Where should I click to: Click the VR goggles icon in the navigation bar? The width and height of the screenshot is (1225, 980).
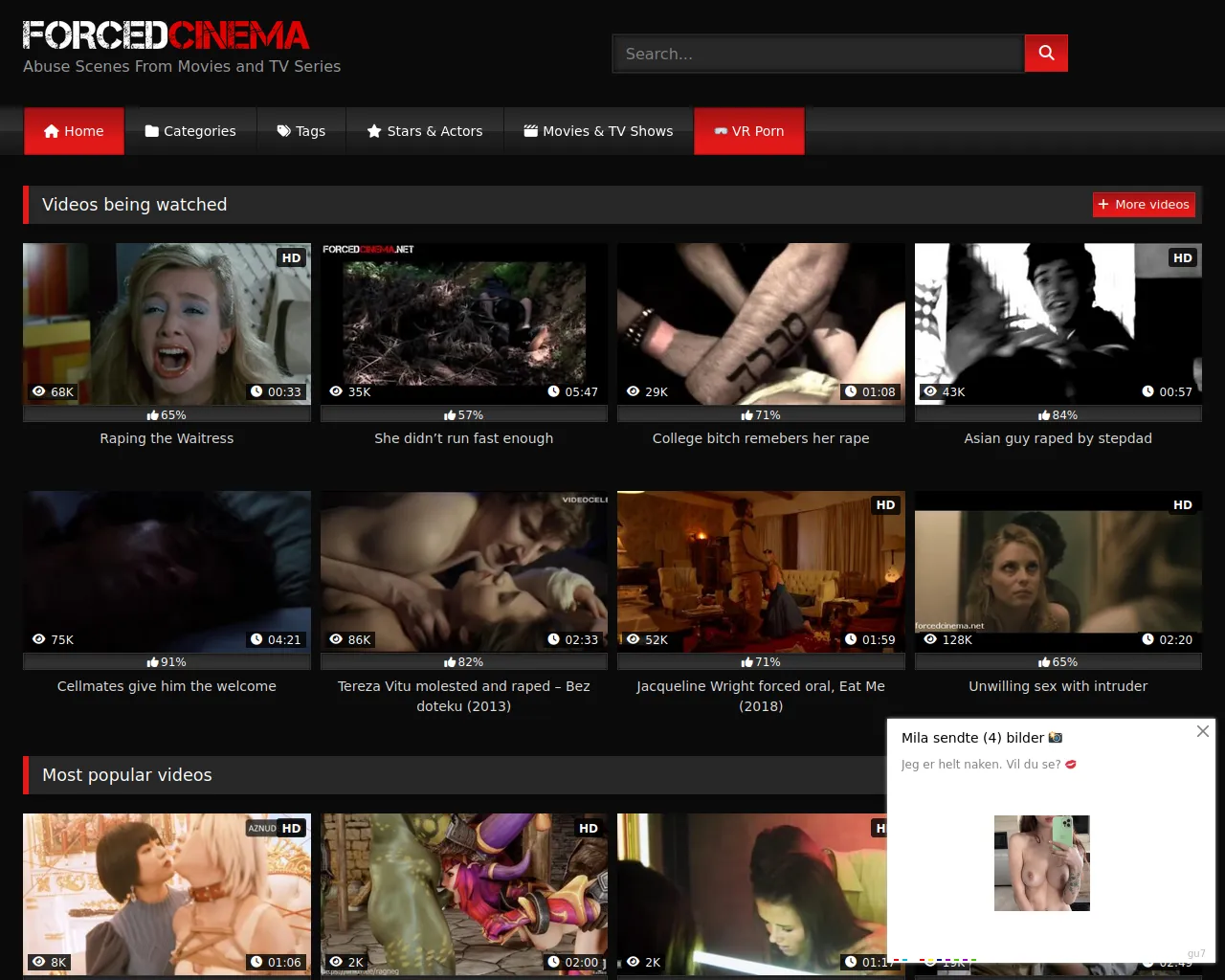coord(721,131)
